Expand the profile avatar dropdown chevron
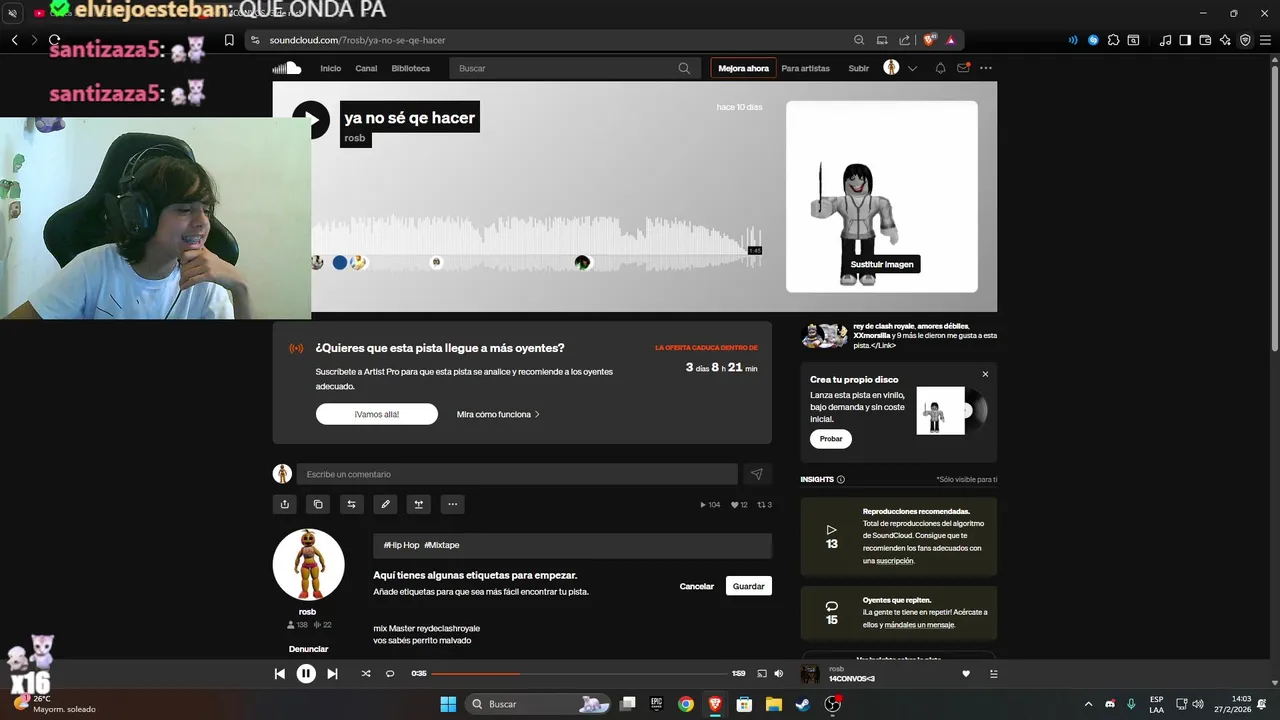 [x=912, y=68]
